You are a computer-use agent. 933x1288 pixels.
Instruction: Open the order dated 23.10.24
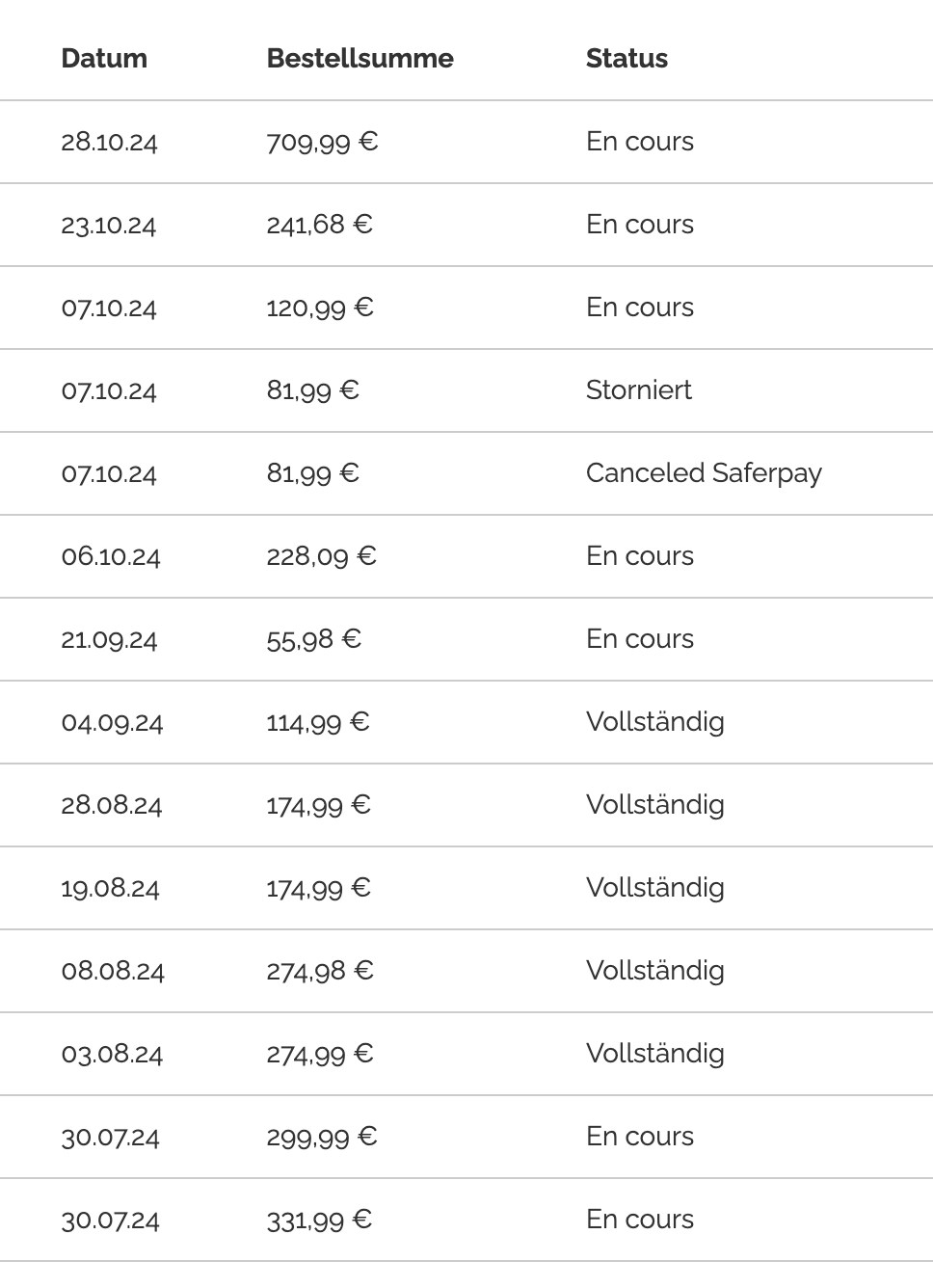click(108, 225)
